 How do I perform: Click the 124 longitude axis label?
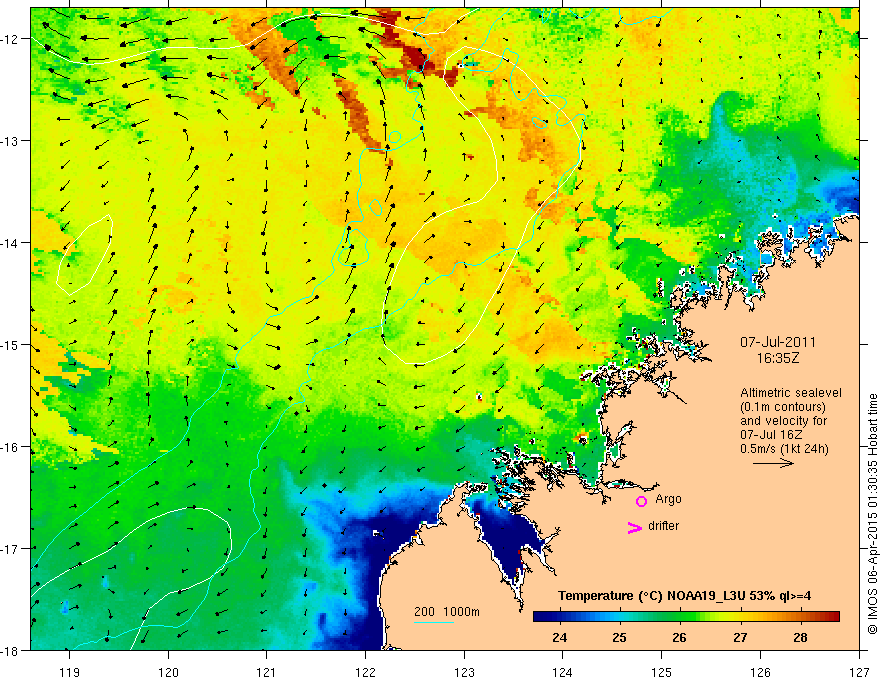pyautogui.click(x=563, y=672)
